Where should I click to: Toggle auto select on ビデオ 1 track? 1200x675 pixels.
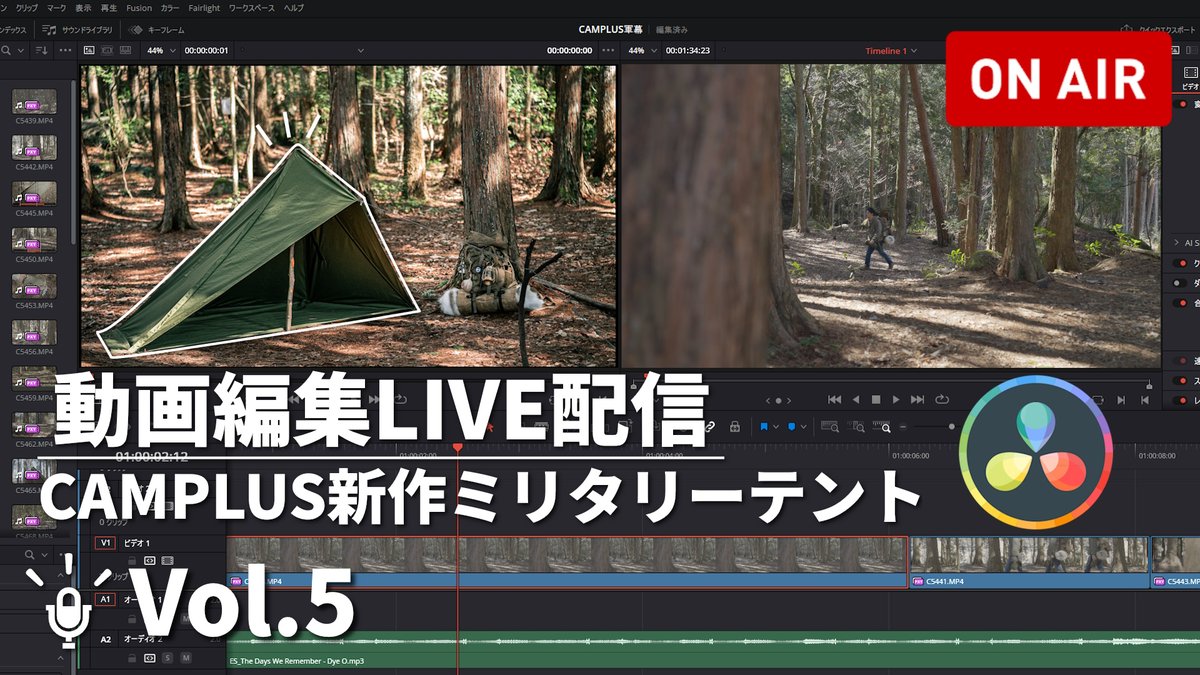tap(150, 561)
